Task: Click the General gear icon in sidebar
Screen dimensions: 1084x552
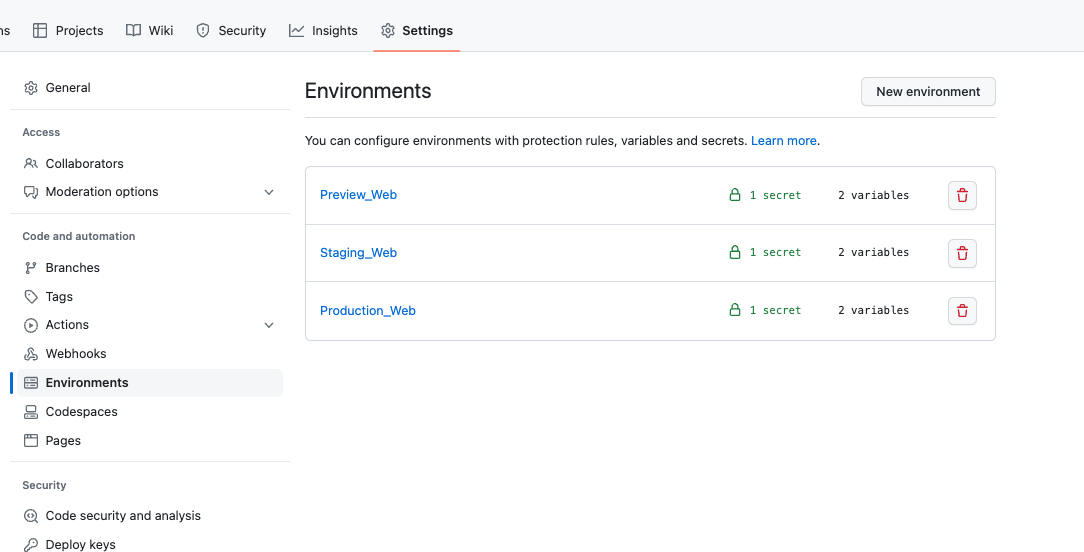Action: click(30, 88)
